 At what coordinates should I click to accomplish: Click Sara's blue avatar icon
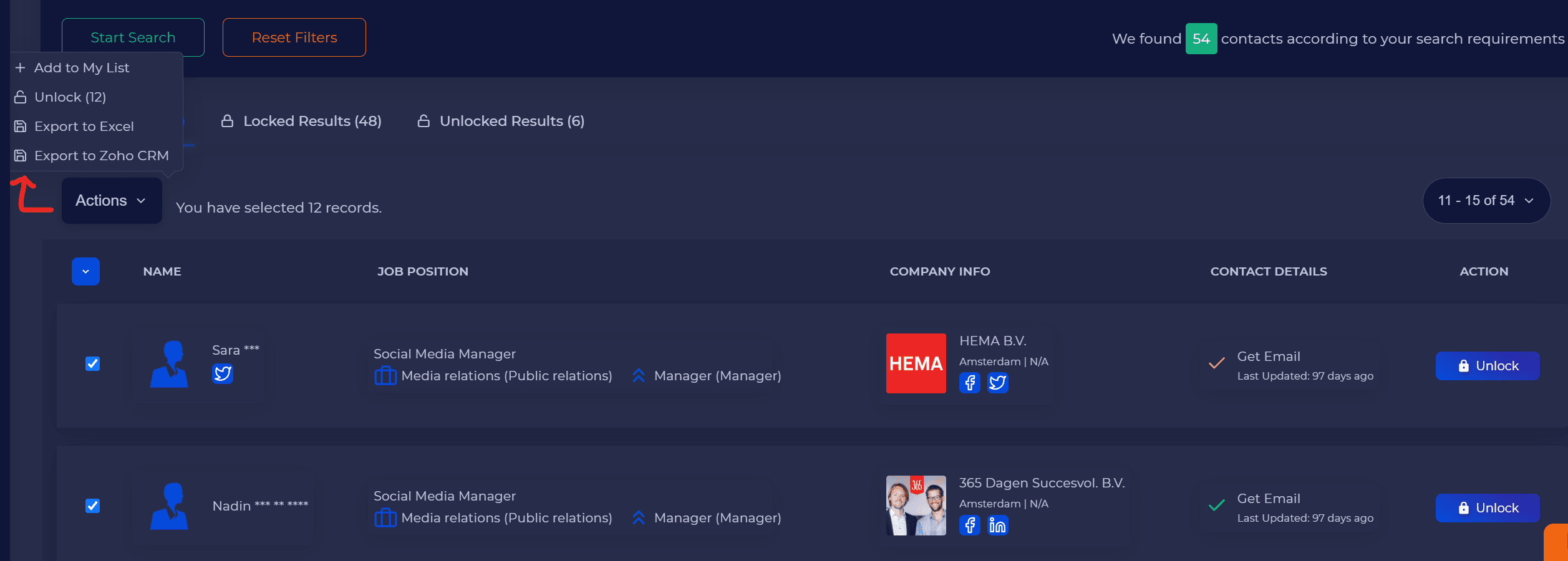[169, 364]
